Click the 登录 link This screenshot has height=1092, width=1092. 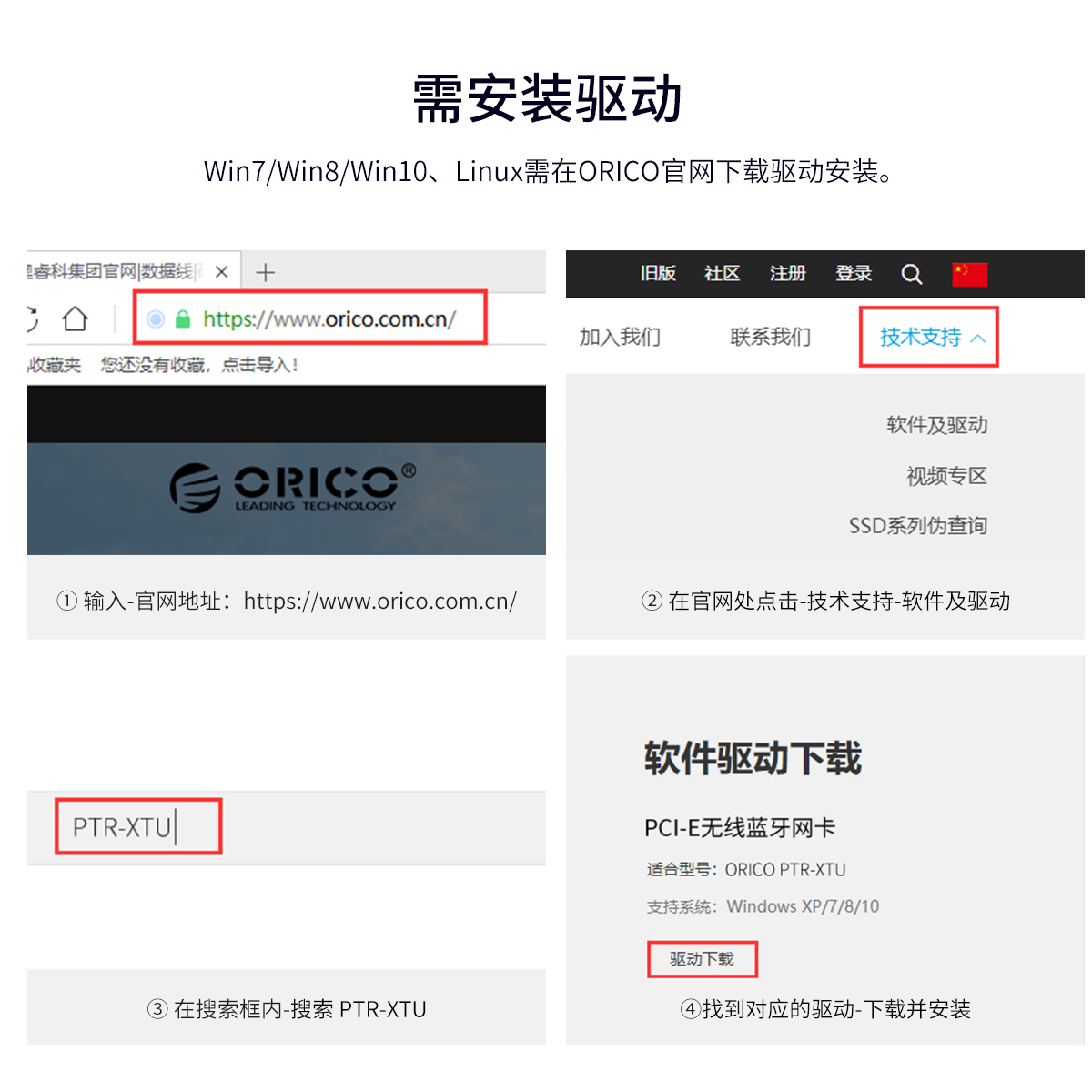coord(854,273)
